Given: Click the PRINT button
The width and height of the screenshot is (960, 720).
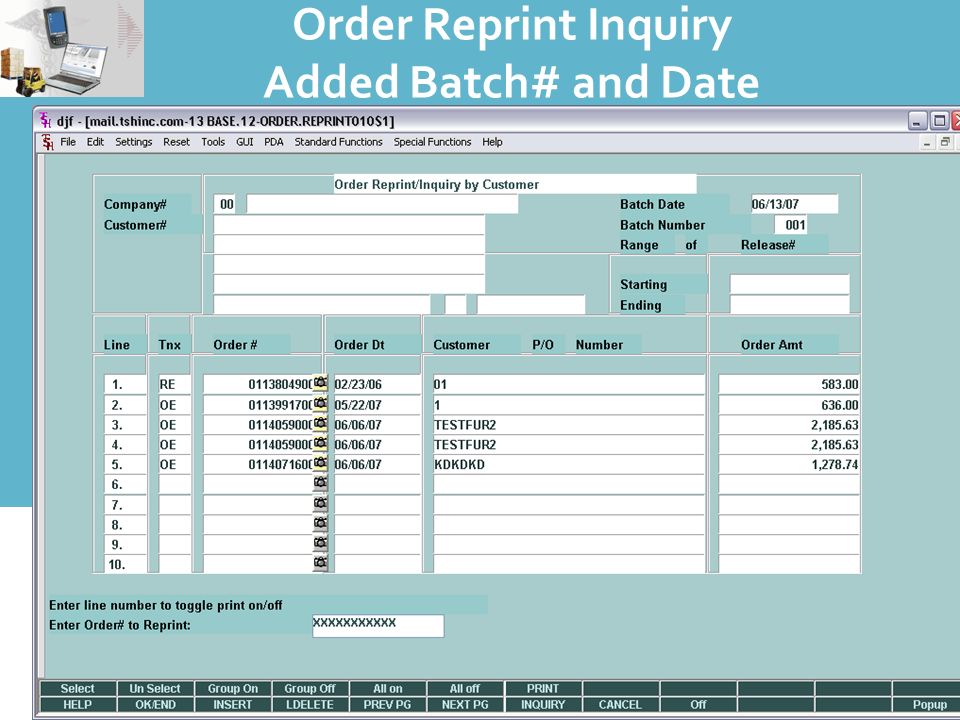Looking at the screenshot, I should coord(543,689).
